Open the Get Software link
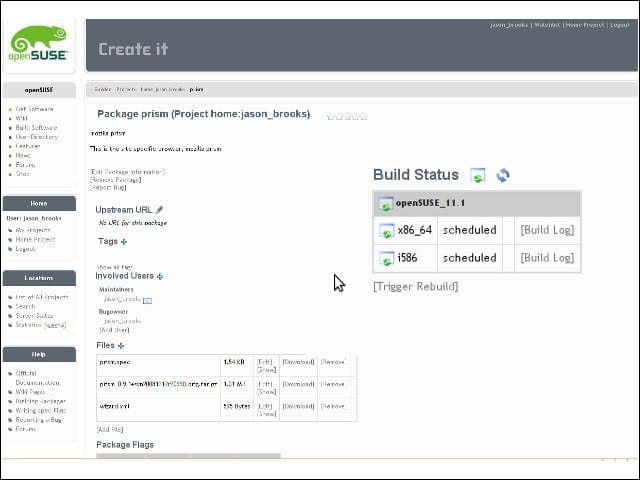This screenshot has width=640, height=480. click(x=34, y=109)
